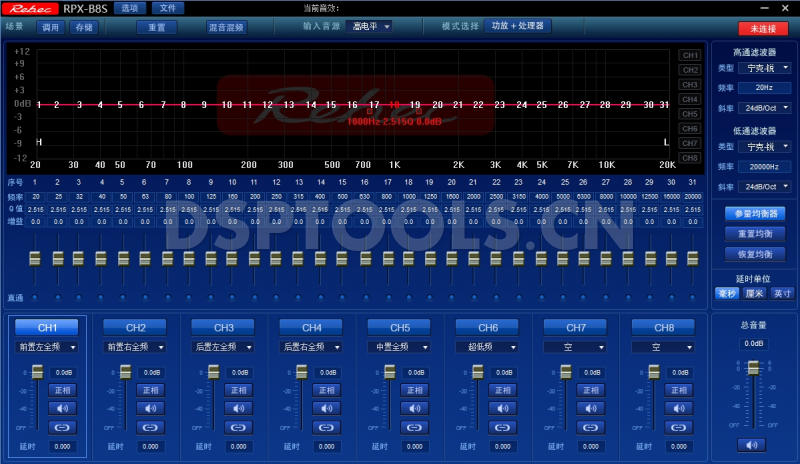The width and height of the screenshot is (800, 464).
Task: Expand the high-pass filter slope dropdown
Action: point(765,108)
